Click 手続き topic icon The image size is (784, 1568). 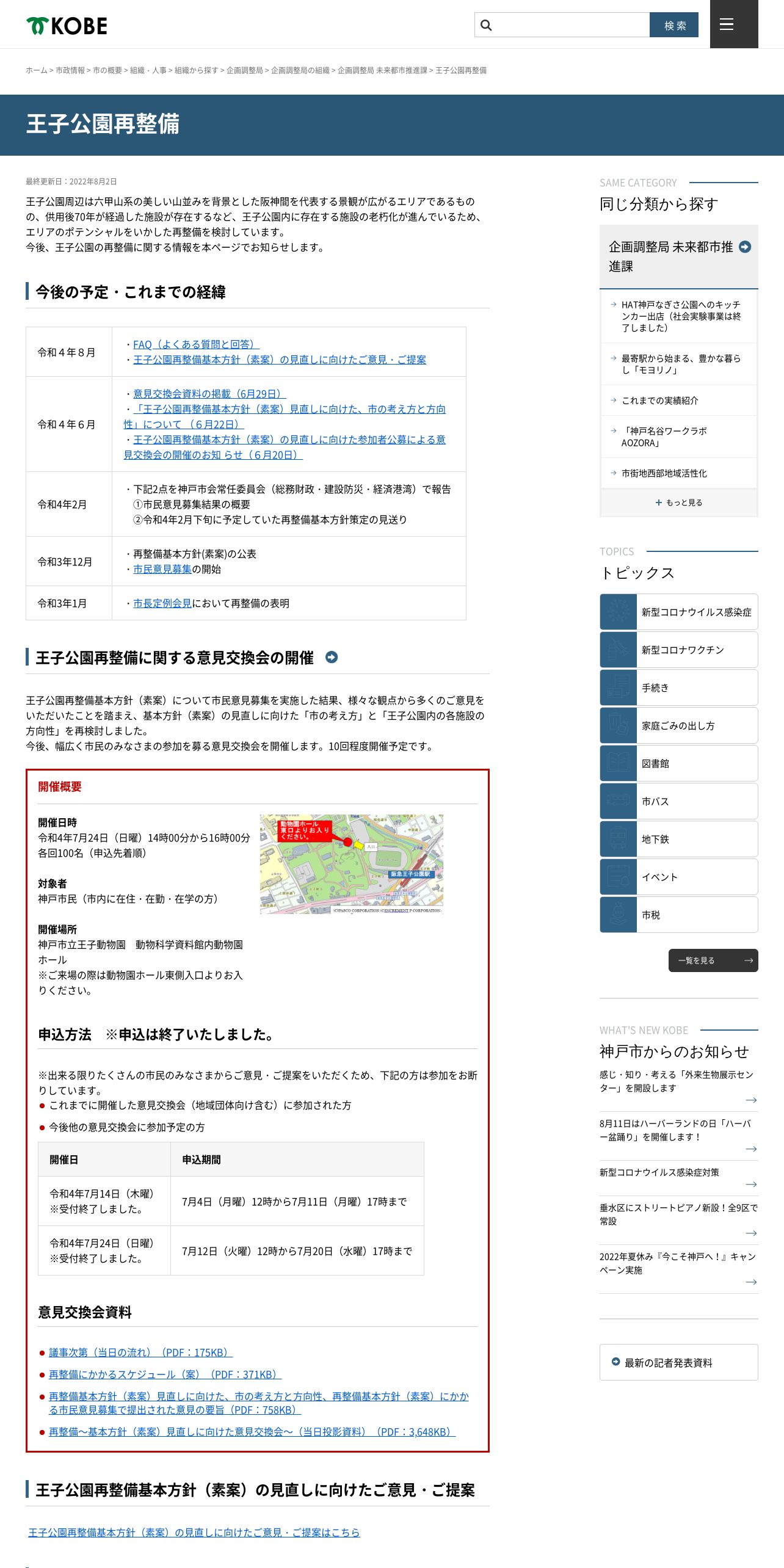tap(619, 688)
